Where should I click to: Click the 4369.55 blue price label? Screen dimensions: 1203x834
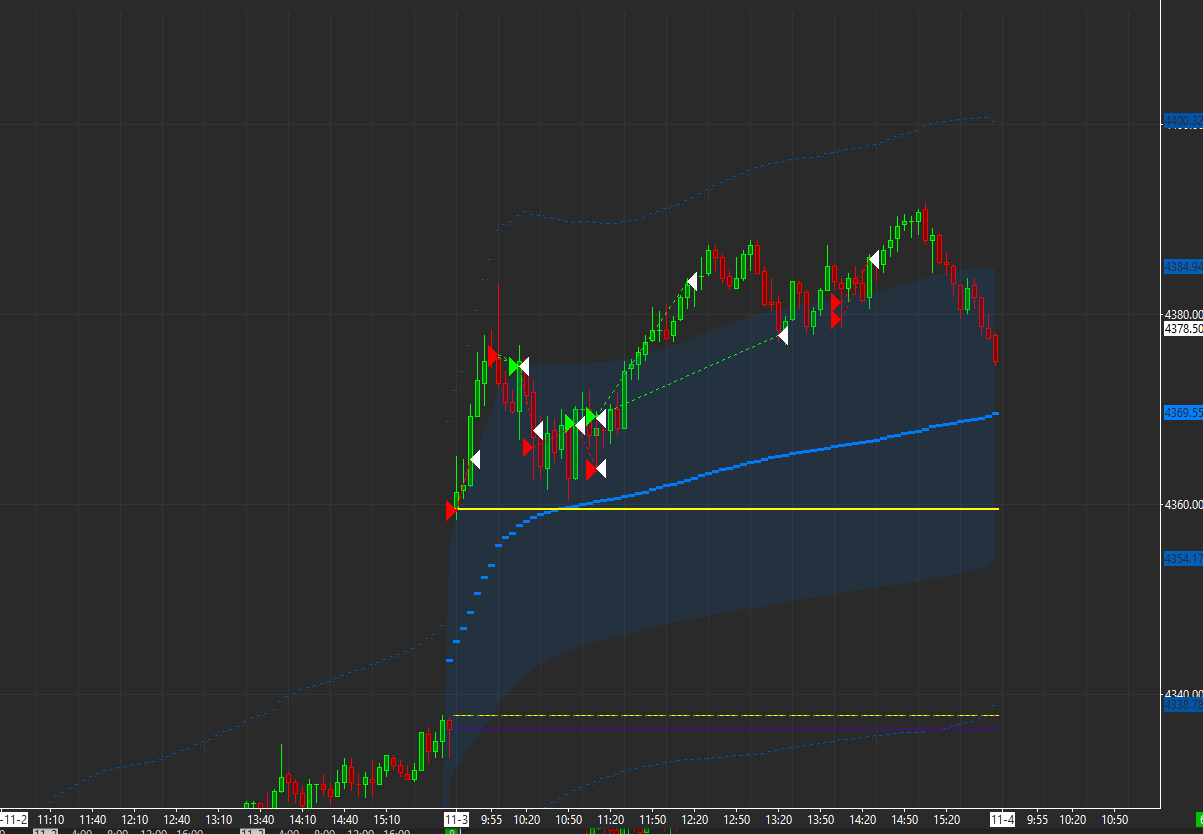(x=1183, y=412)
